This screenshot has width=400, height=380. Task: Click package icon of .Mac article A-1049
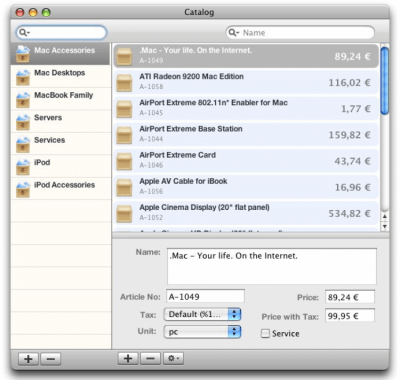coord(124,56)
